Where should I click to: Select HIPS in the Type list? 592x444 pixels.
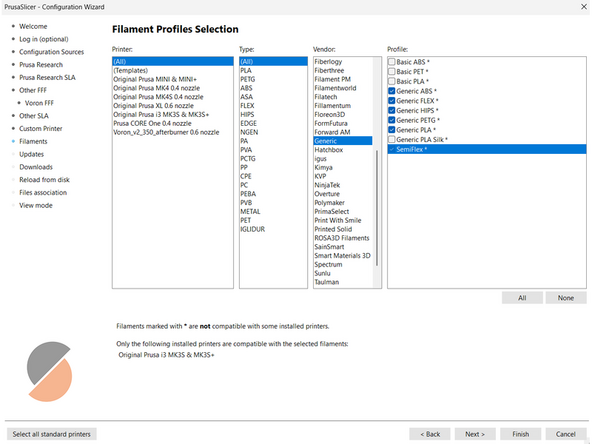[x=273, y=114]
